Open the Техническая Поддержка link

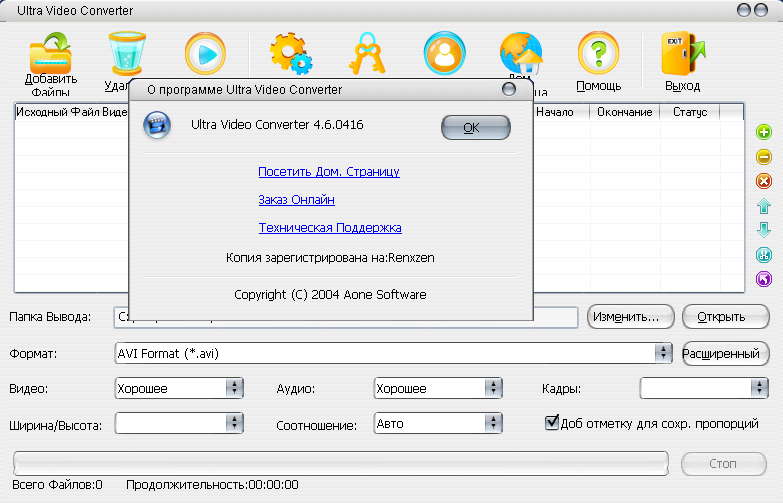pyautogui.click(x=330, y=228)
